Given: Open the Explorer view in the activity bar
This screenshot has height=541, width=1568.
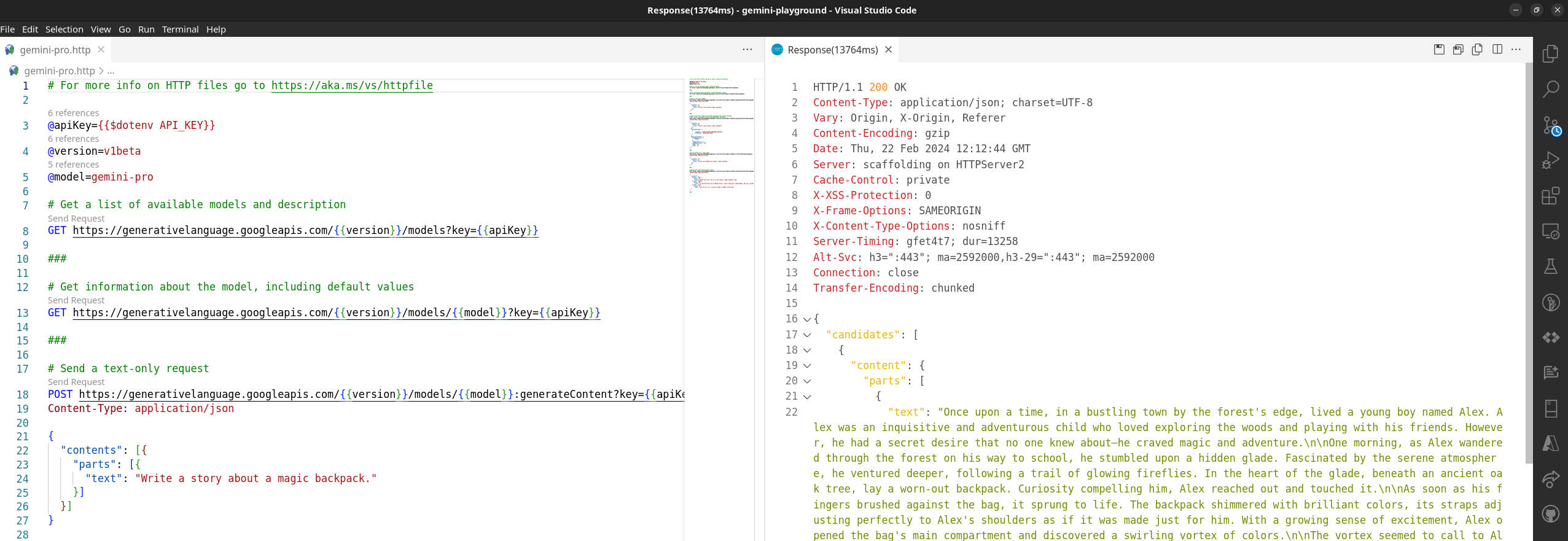Looking at the screenshot, I should pyautogui.click(x=1550, y=54).
